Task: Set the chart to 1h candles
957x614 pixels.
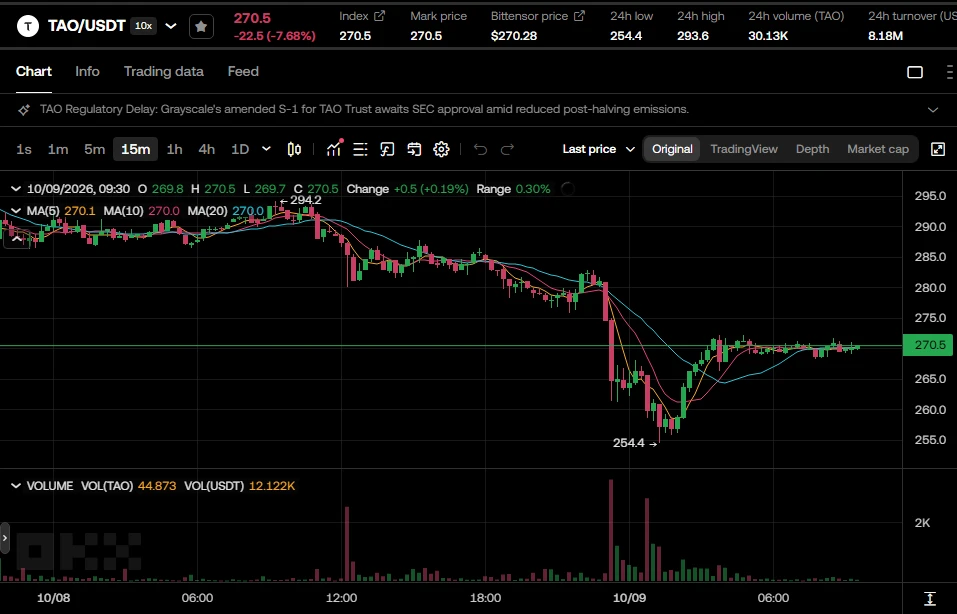Action: (175, 150)
